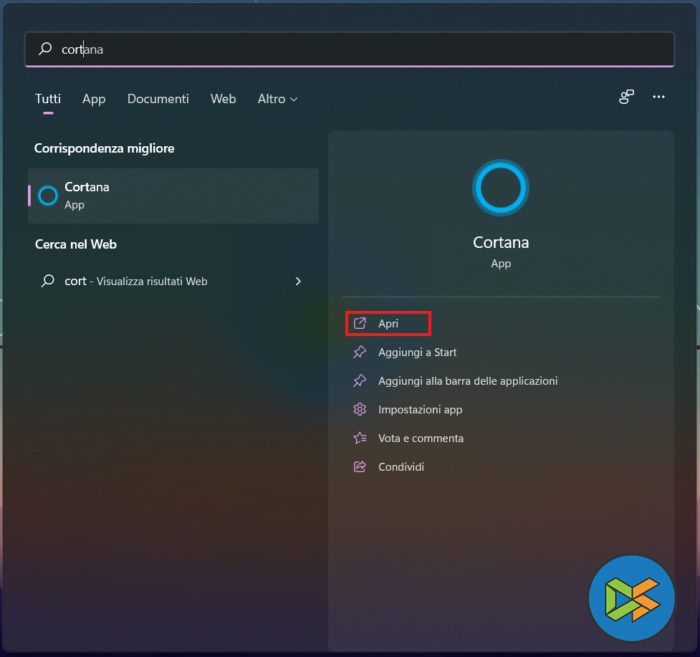Click the star icon beside Vota e commenta

tap(360, 438)
